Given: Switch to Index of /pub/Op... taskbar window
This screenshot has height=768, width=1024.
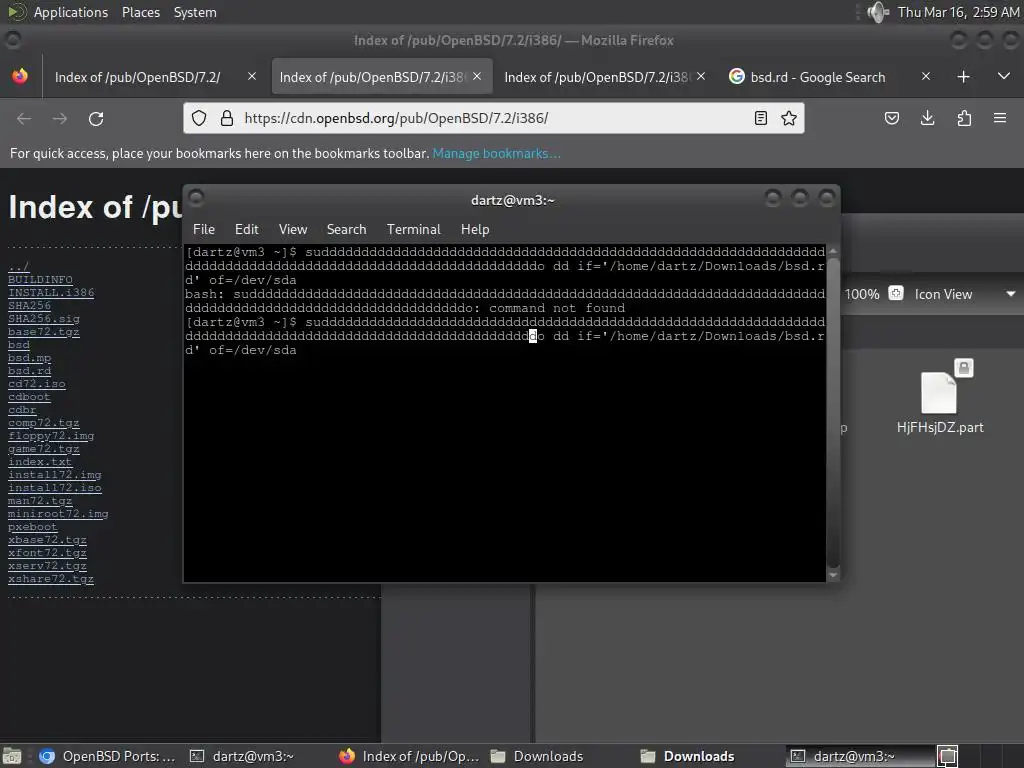Looking at the screenshot, I should click(409, 756).
